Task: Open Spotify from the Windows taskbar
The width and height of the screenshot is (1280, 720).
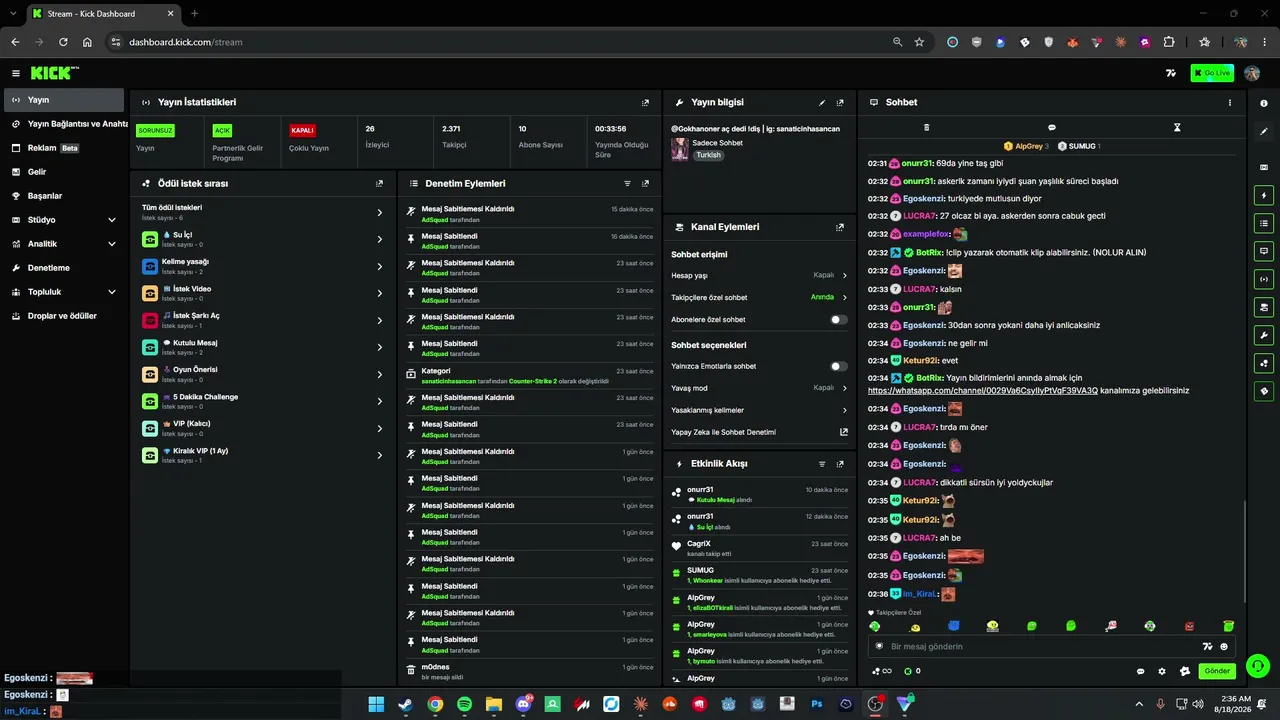Action: pyautogui.click(x=464, y=704)
